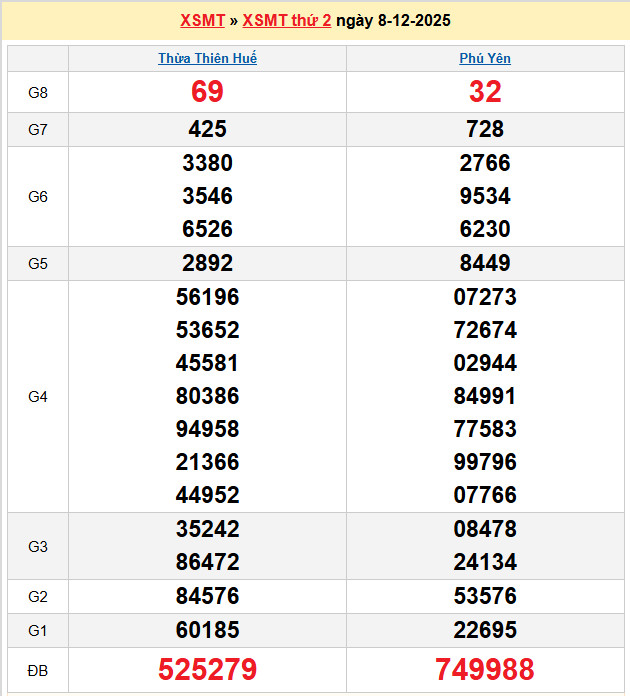This screenshot has width=630, height=696.
Task: Select G1 result 22695
Action: (x=485, y=630)
